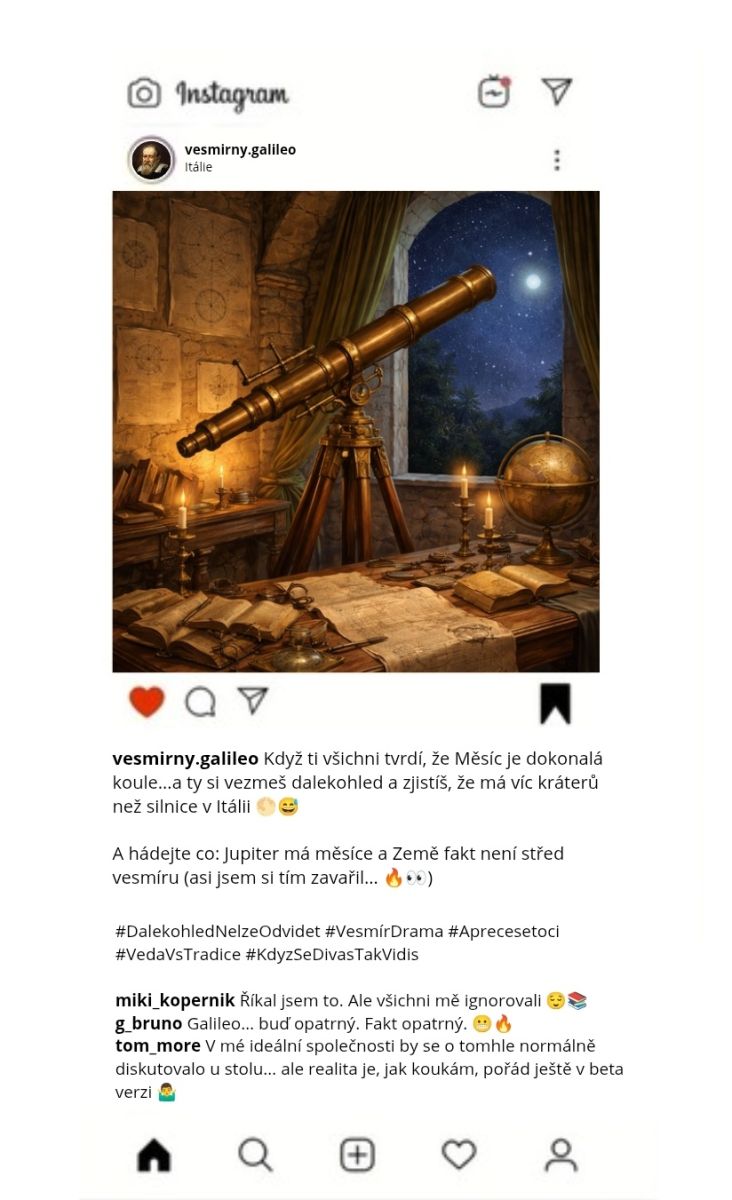Open direct messages paper plane at top
Screen dimensions: 732x1200
click(x=556, y=92)
